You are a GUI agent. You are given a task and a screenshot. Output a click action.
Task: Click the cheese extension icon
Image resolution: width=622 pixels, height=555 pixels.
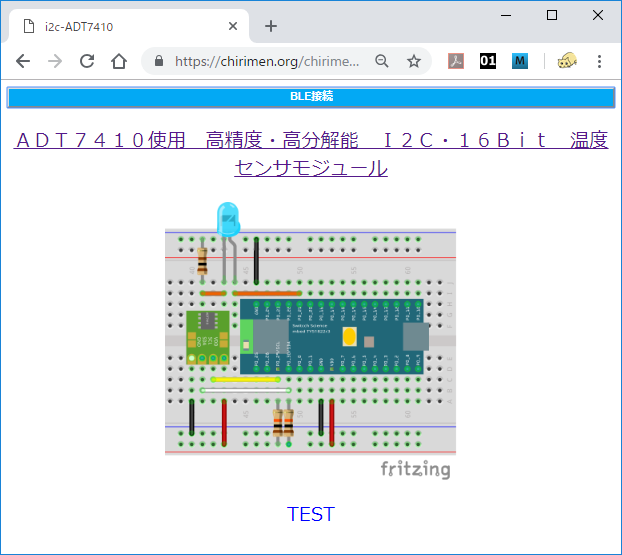pyautogui.click(x=567, y=61)
